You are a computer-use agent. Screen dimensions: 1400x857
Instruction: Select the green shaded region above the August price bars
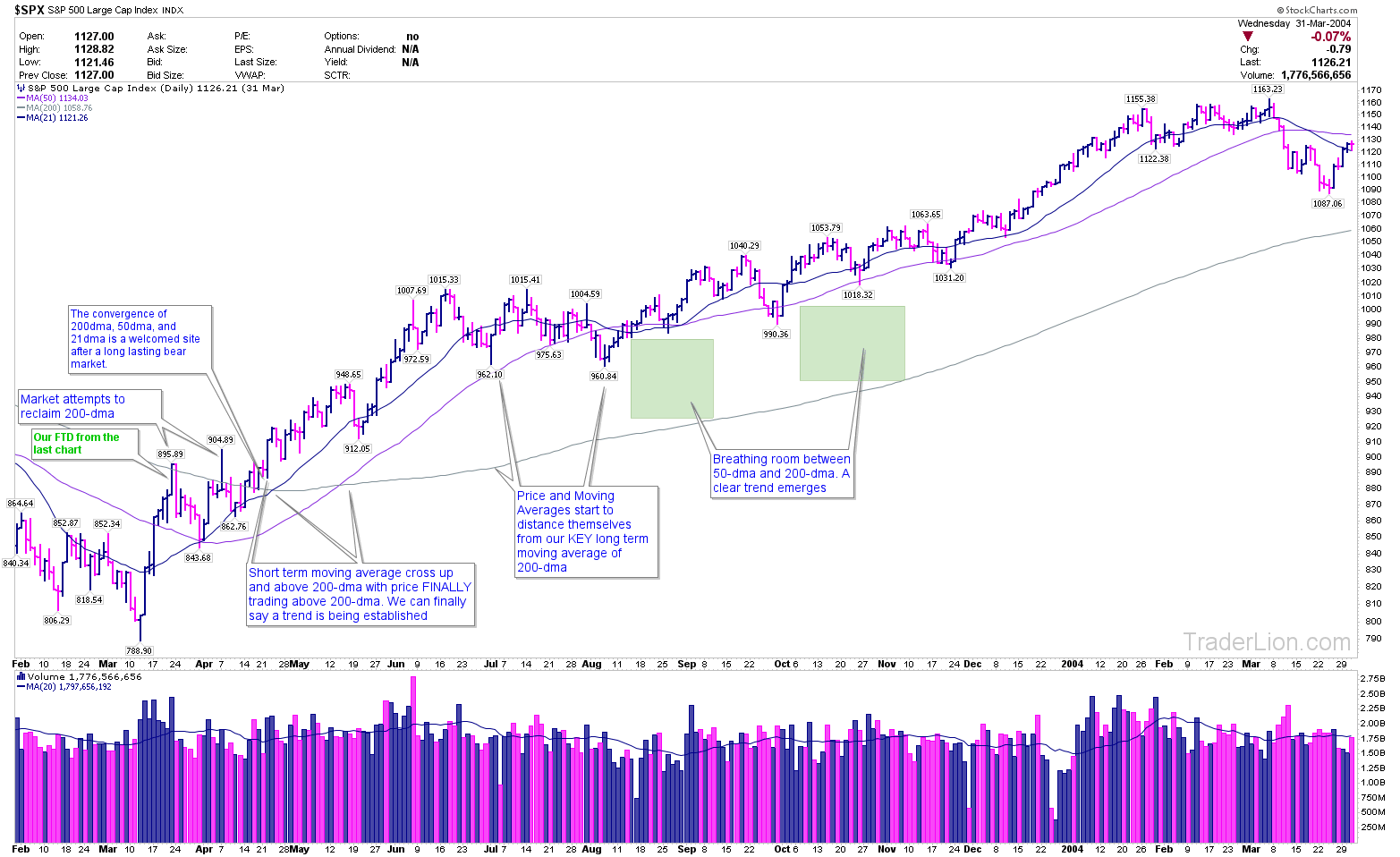click(672, 378)
